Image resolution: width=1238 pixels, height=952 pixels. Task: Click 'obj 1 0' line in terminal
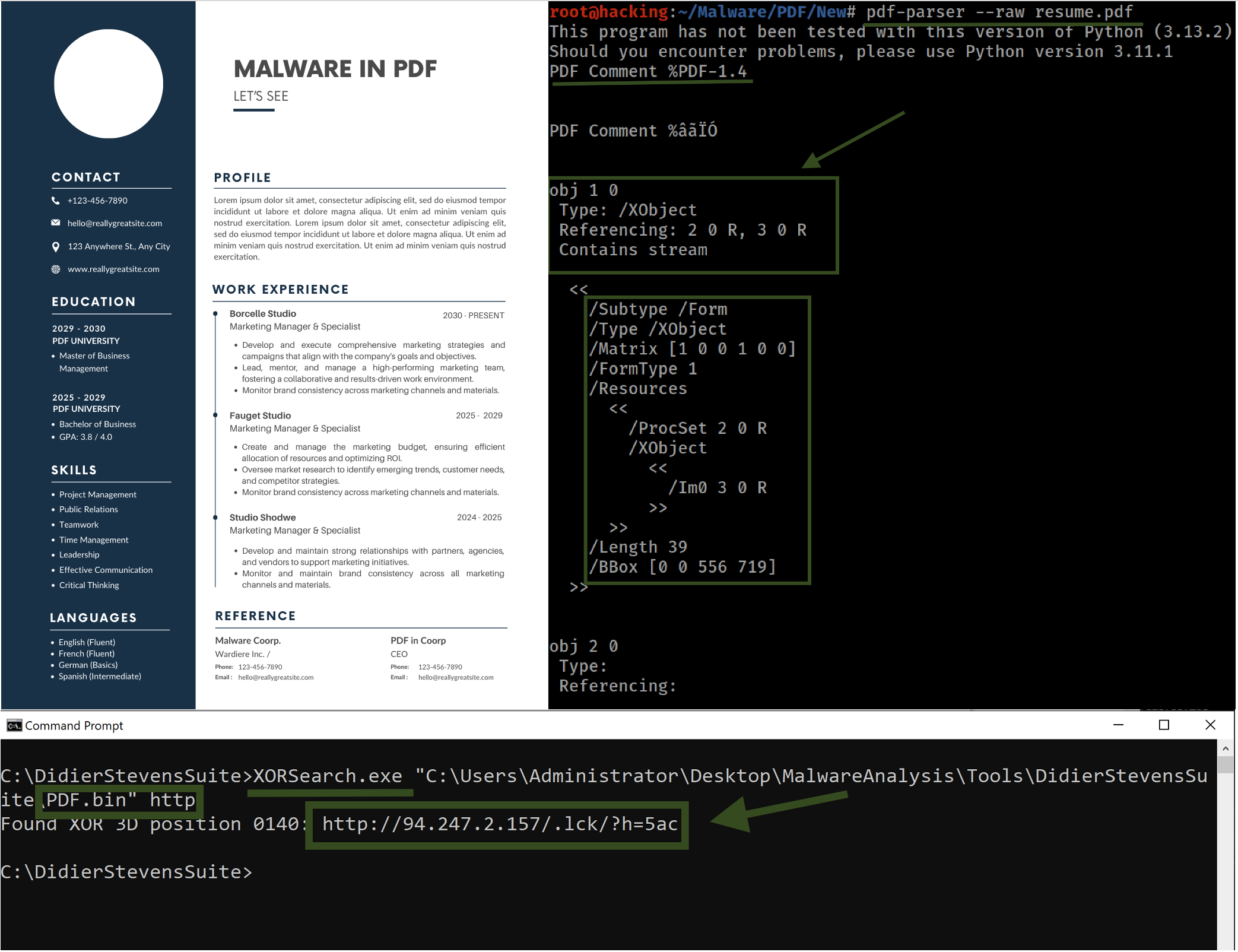pyautogui.click(x=584, y=191)
